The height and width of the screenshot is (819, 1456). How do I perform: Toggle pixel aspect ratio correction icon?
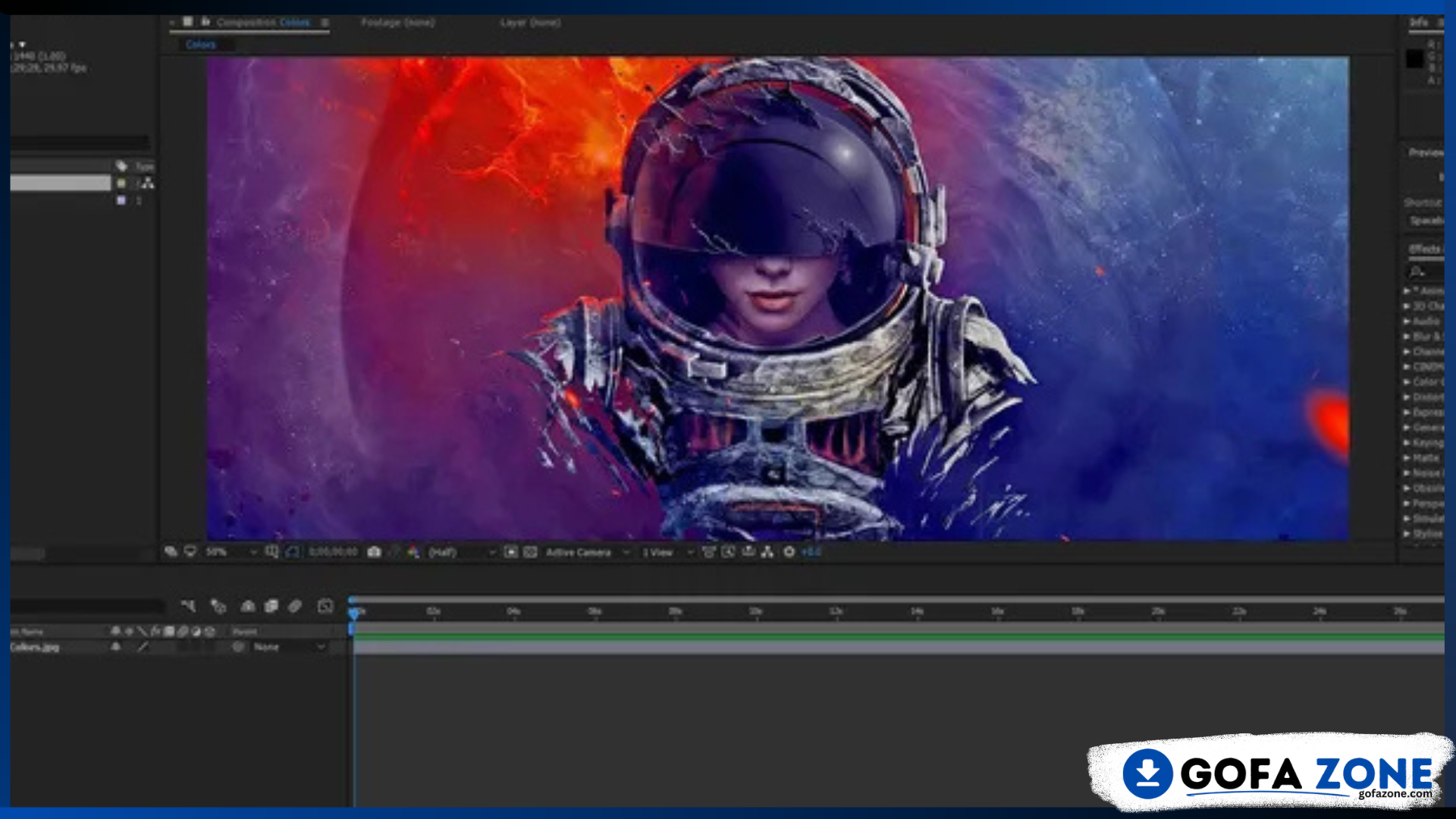point(708,551)
